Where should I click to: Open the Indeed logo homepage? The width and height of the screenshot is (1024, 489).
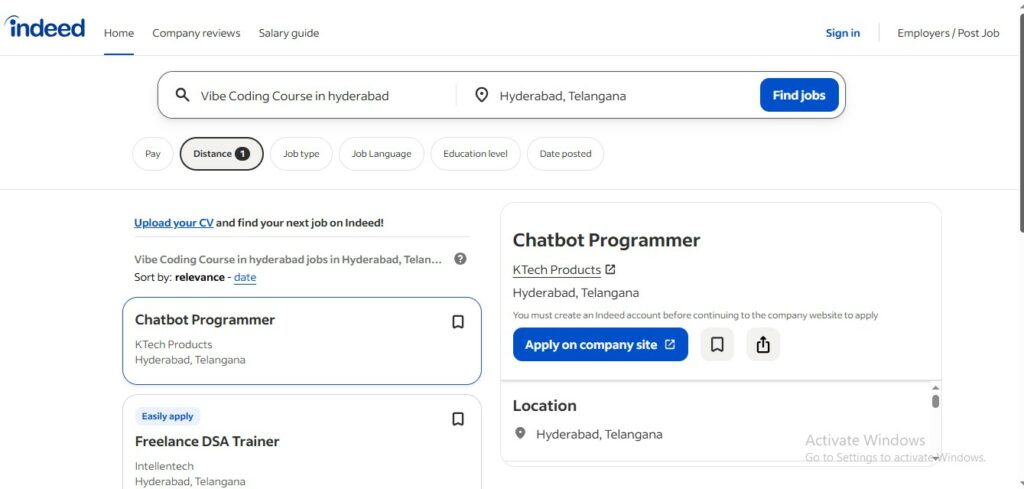[45, 27]
